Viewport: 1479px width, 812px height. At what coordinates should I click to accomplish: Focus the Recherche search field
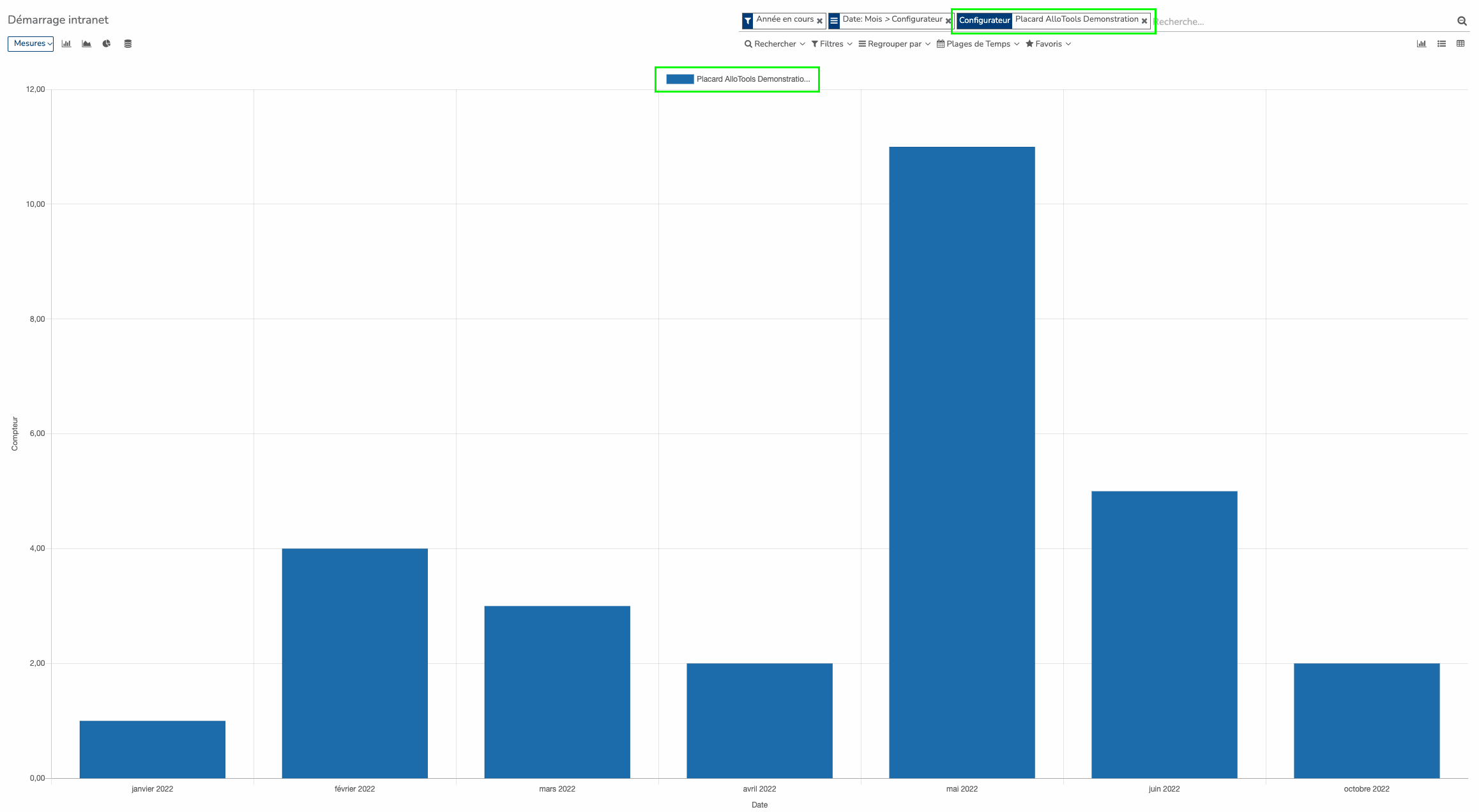tap(1303, 22)
